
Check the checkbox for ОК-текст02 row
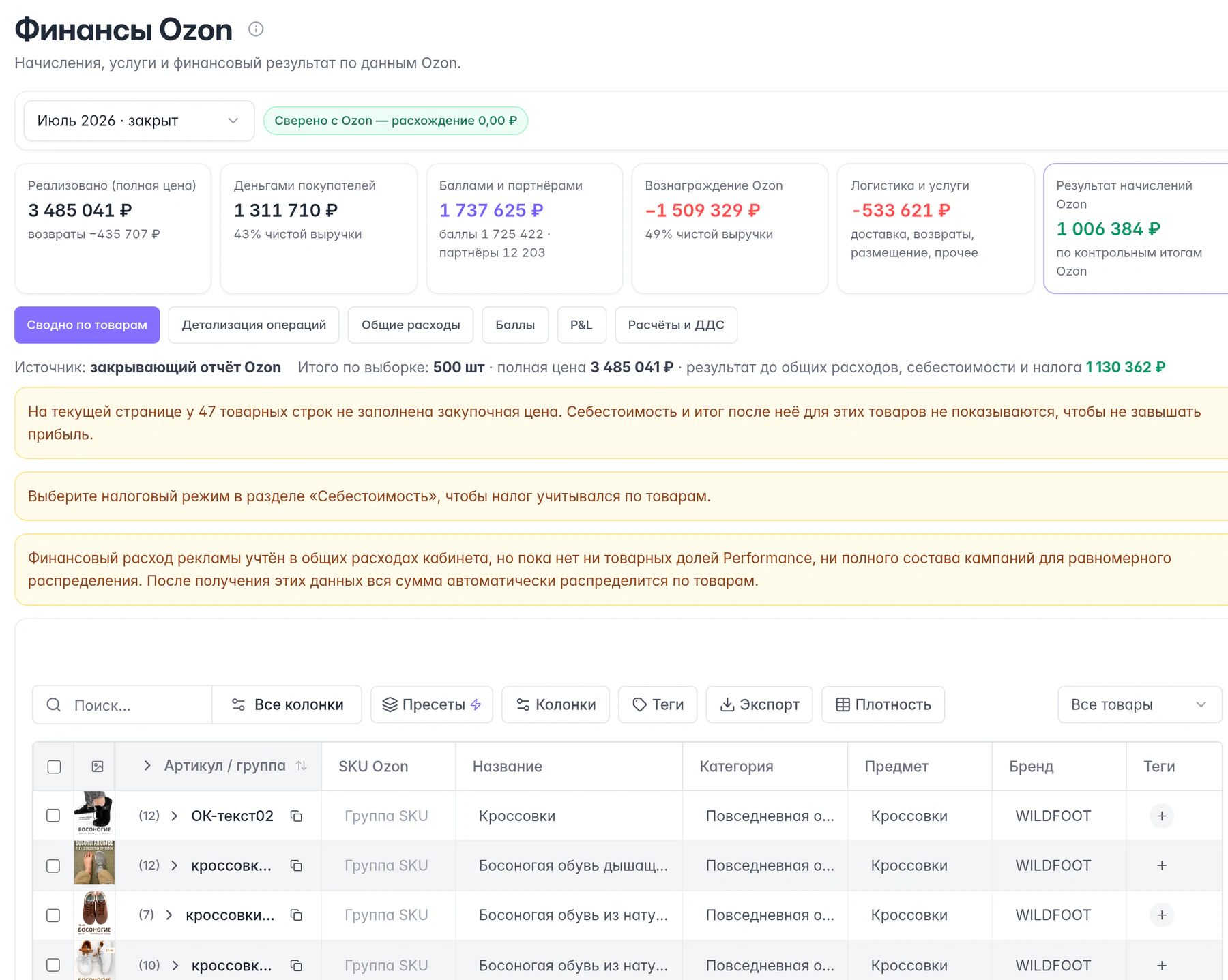(53, 816)
